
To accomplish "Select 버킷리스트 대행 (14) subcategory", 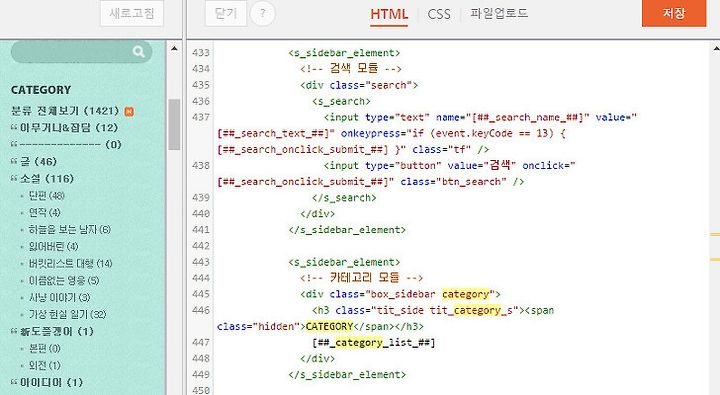I will [x=70, y=264].
